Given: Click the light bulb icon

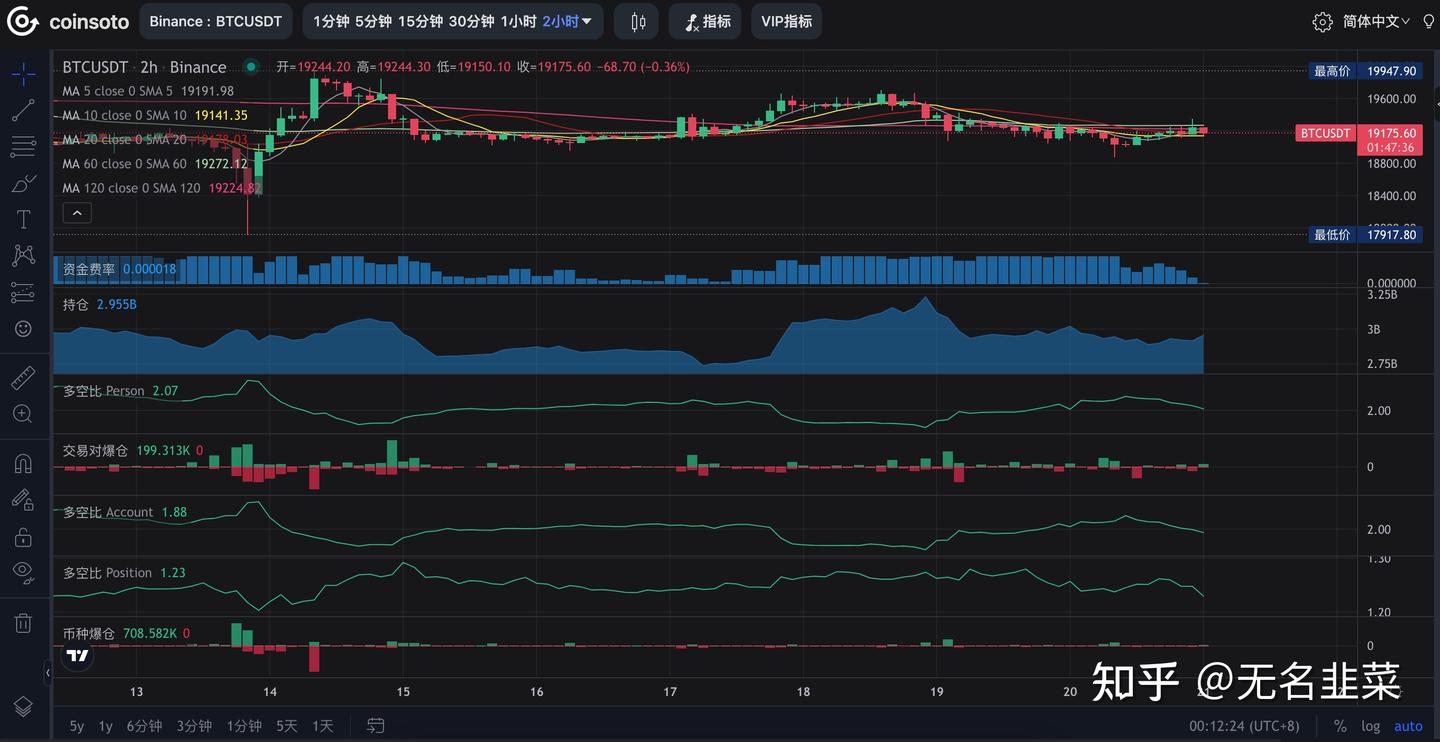Looking at the screenshot, I should pyautogui.click(x=1428, y=21).
